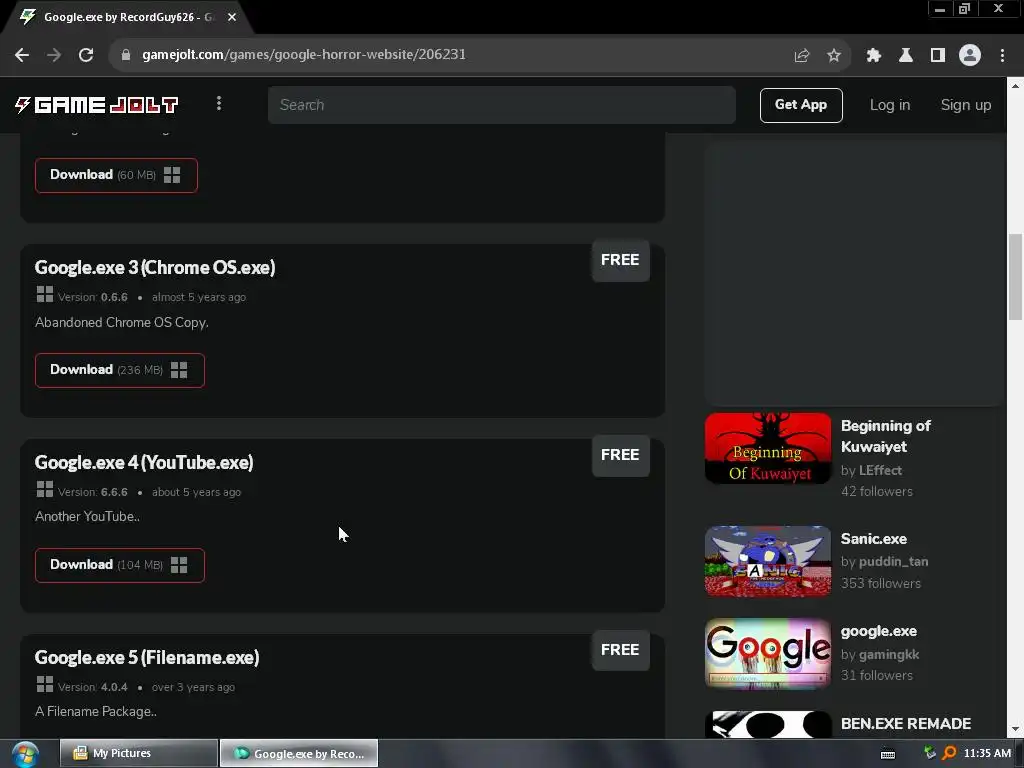Click the scrollbar down arrow

(x=1016, y=729)
